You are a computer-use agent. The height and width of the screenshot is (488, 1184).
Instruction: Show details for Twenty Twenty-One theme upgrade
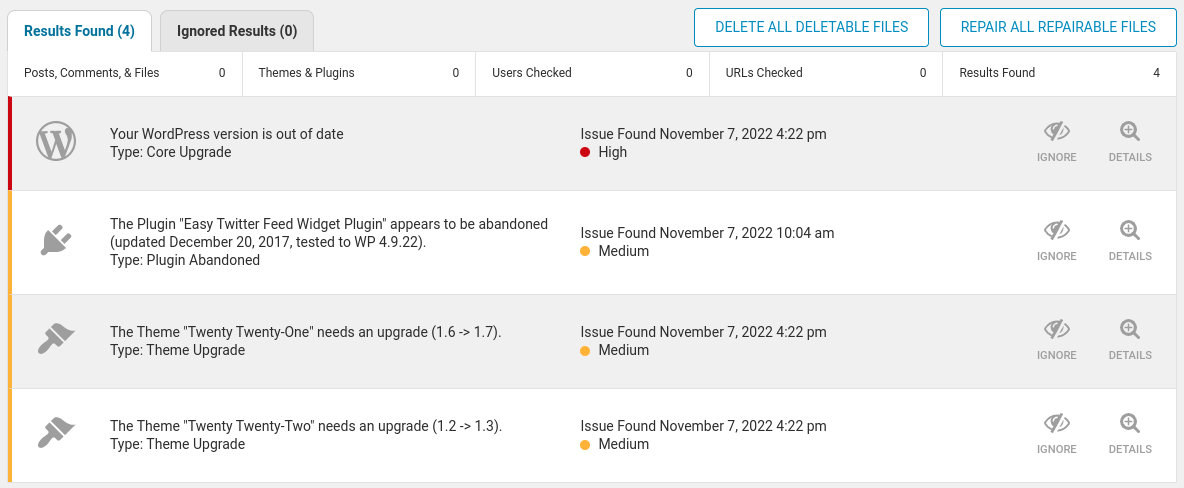coord(1130,340)
